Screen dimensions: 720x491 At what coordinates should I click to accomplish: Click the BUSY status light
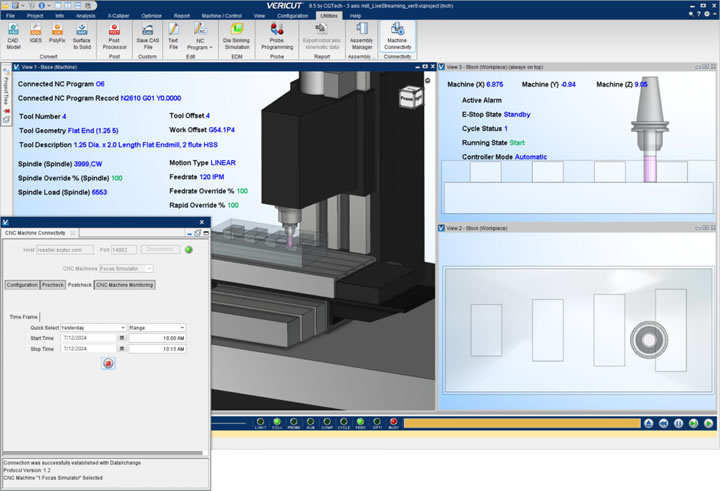394,422
